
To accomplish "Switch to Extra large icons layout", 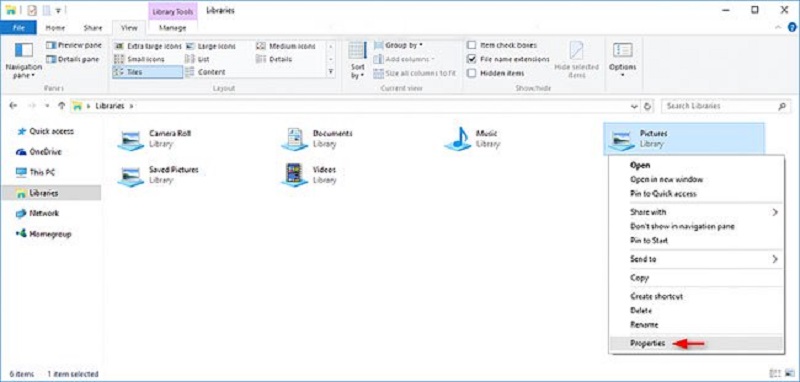I will click(147, 46).
